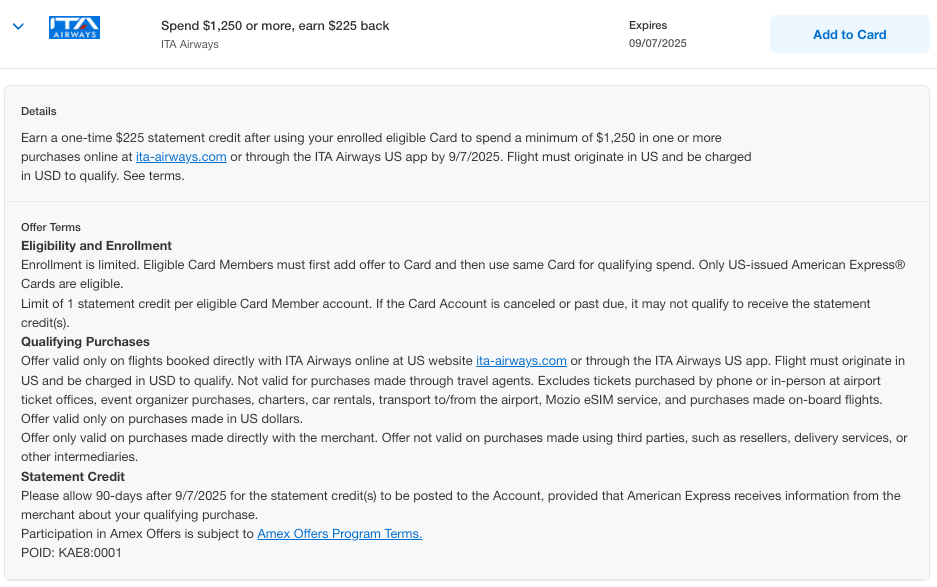Click the ITA Airways logo
937x587 pixels.
(74, 27)
